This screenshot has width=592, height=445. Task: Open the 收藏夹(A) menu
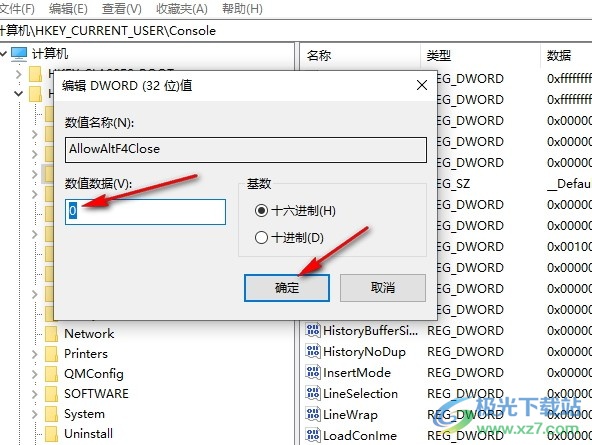[x=182, y=8]
